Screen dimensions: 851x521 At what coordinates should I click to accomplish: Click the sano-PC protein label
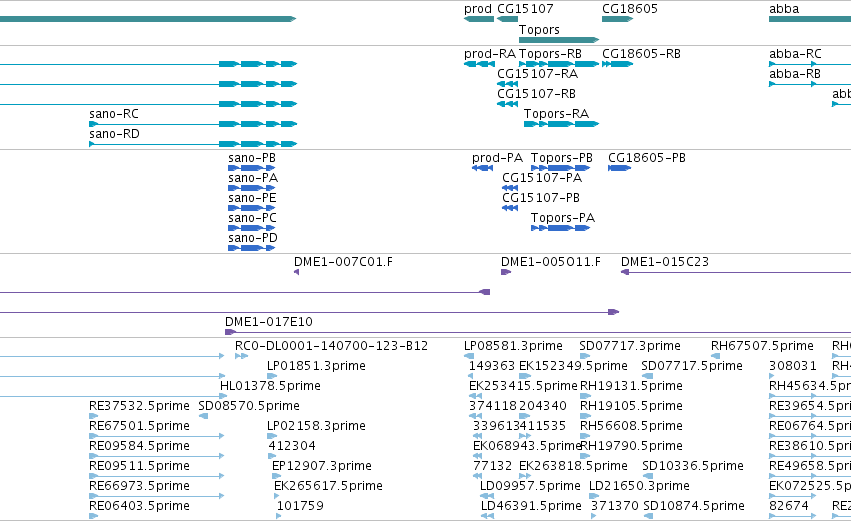[x=252, y=219]
